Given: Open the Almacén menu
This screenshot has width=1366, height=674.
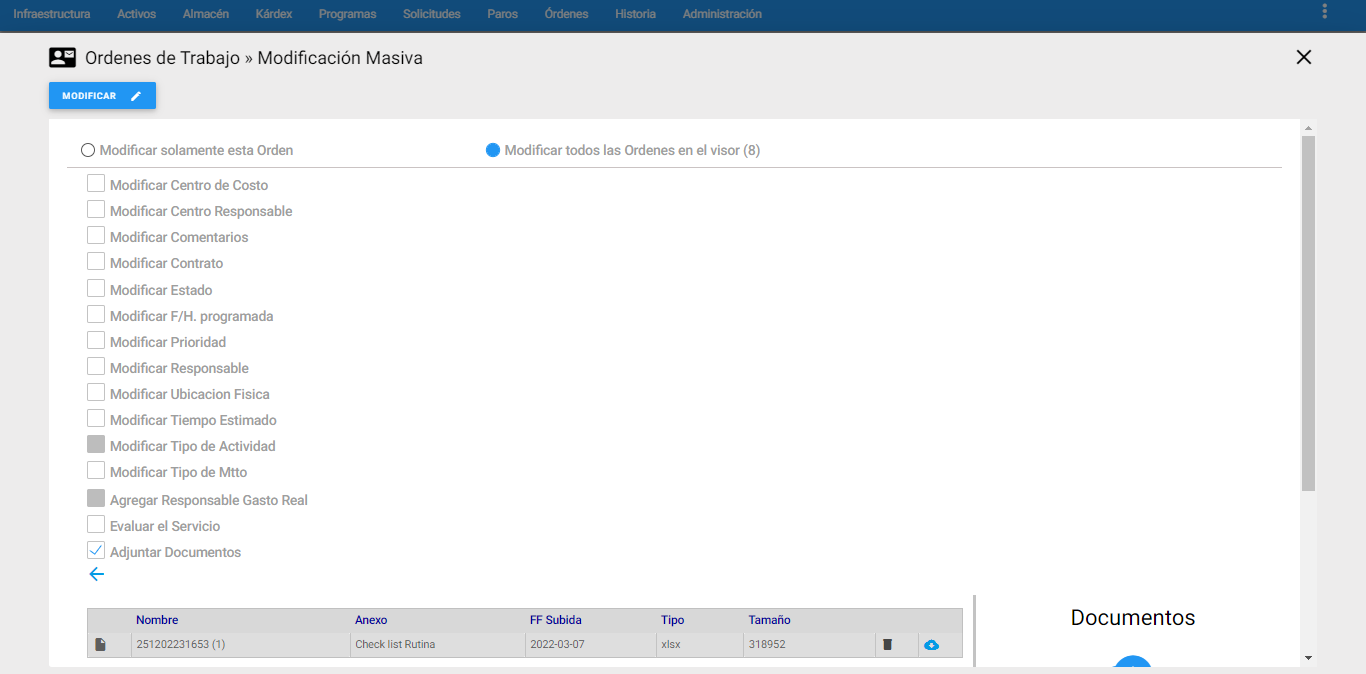Looking at the screenshot, I should coord(206,14).
